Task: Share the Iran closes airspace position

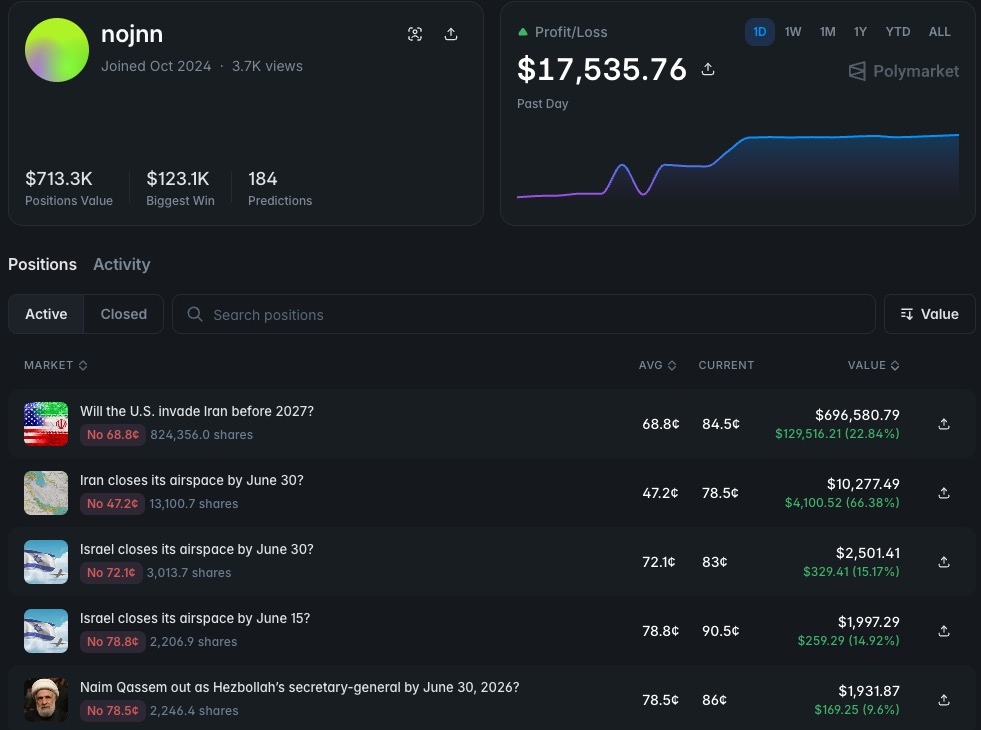Action: tap(944, 493)
